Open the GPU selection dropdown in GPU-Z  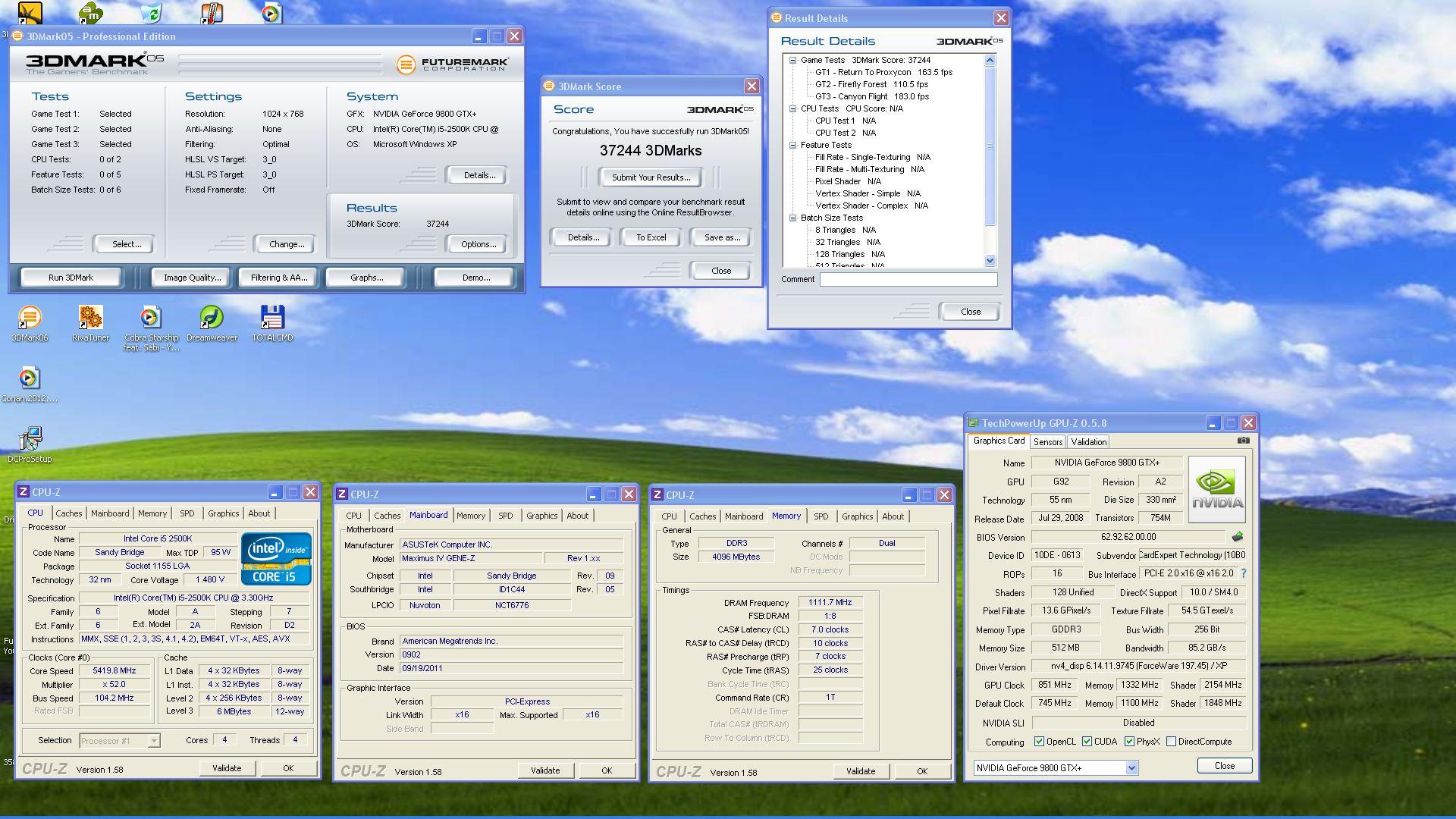point(1131,768)
